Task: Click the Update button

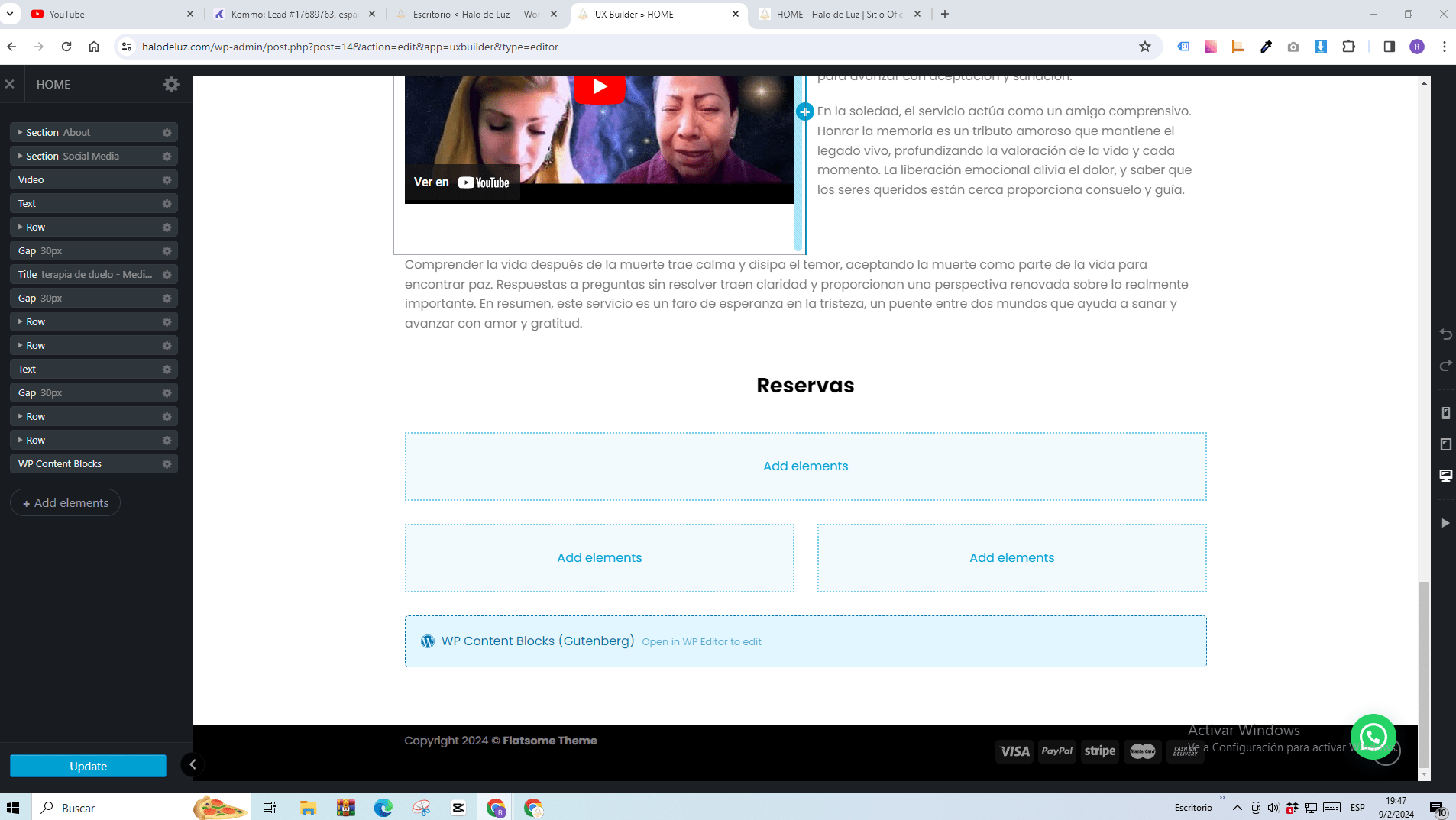Action: [88, 766]
